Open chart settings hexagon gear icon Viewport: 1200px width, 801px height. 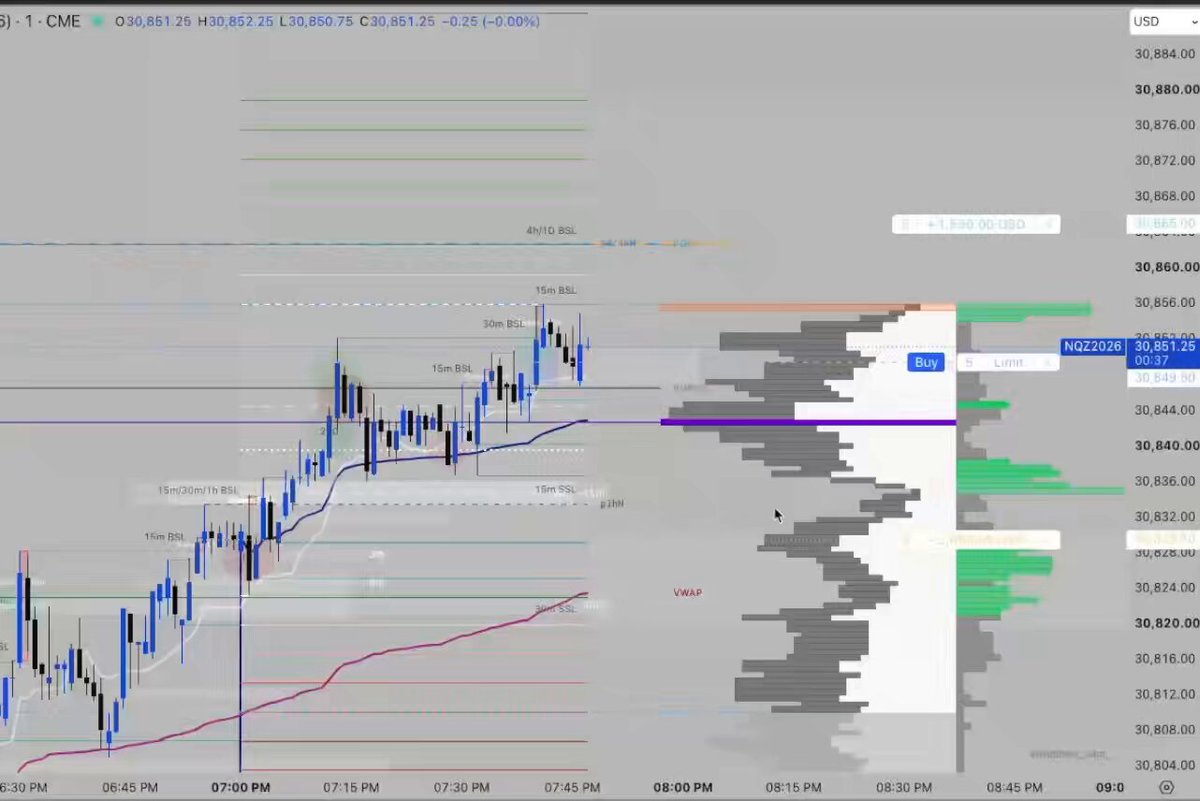(1167, 787)
